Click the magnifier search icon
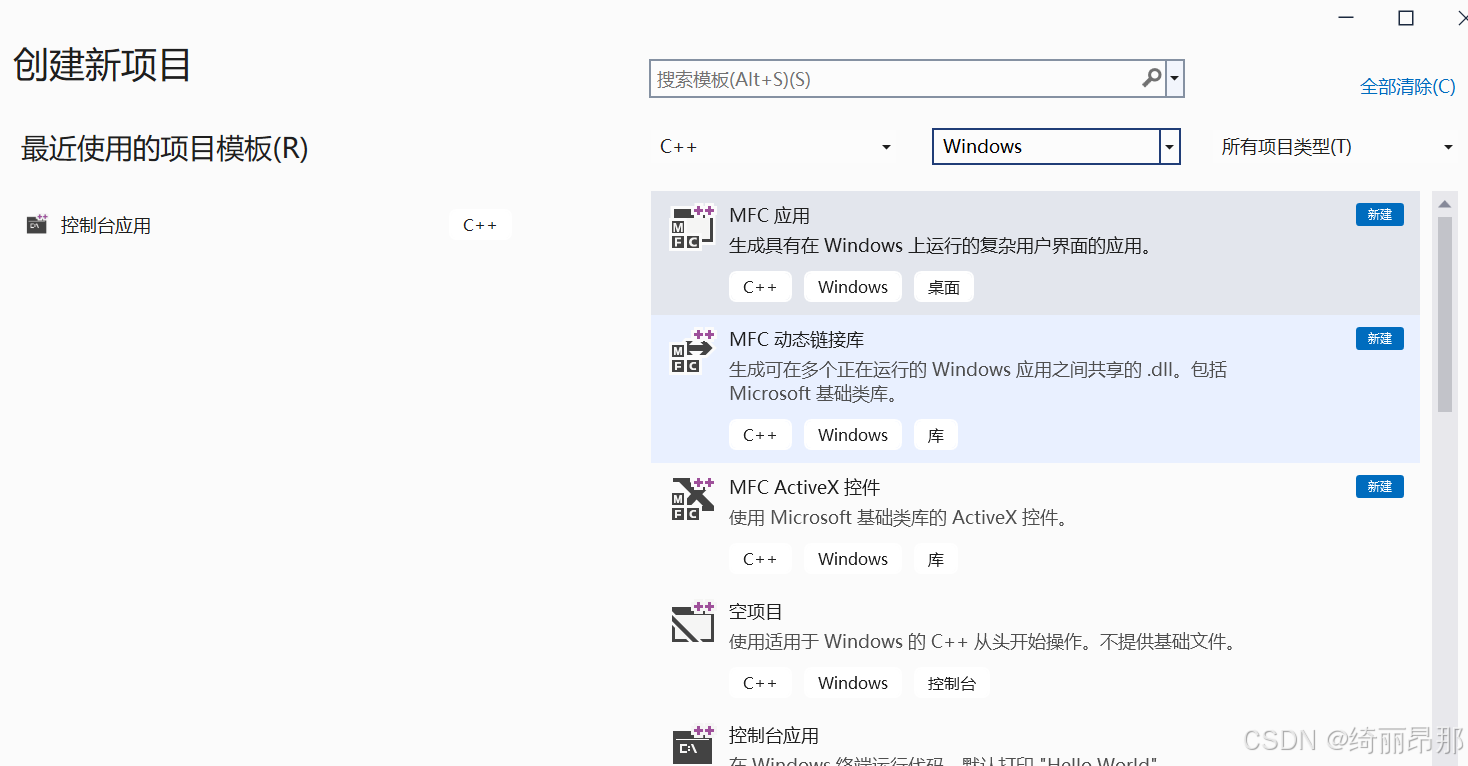The height and width of the screenshot is (766, 1468). 1152,78
